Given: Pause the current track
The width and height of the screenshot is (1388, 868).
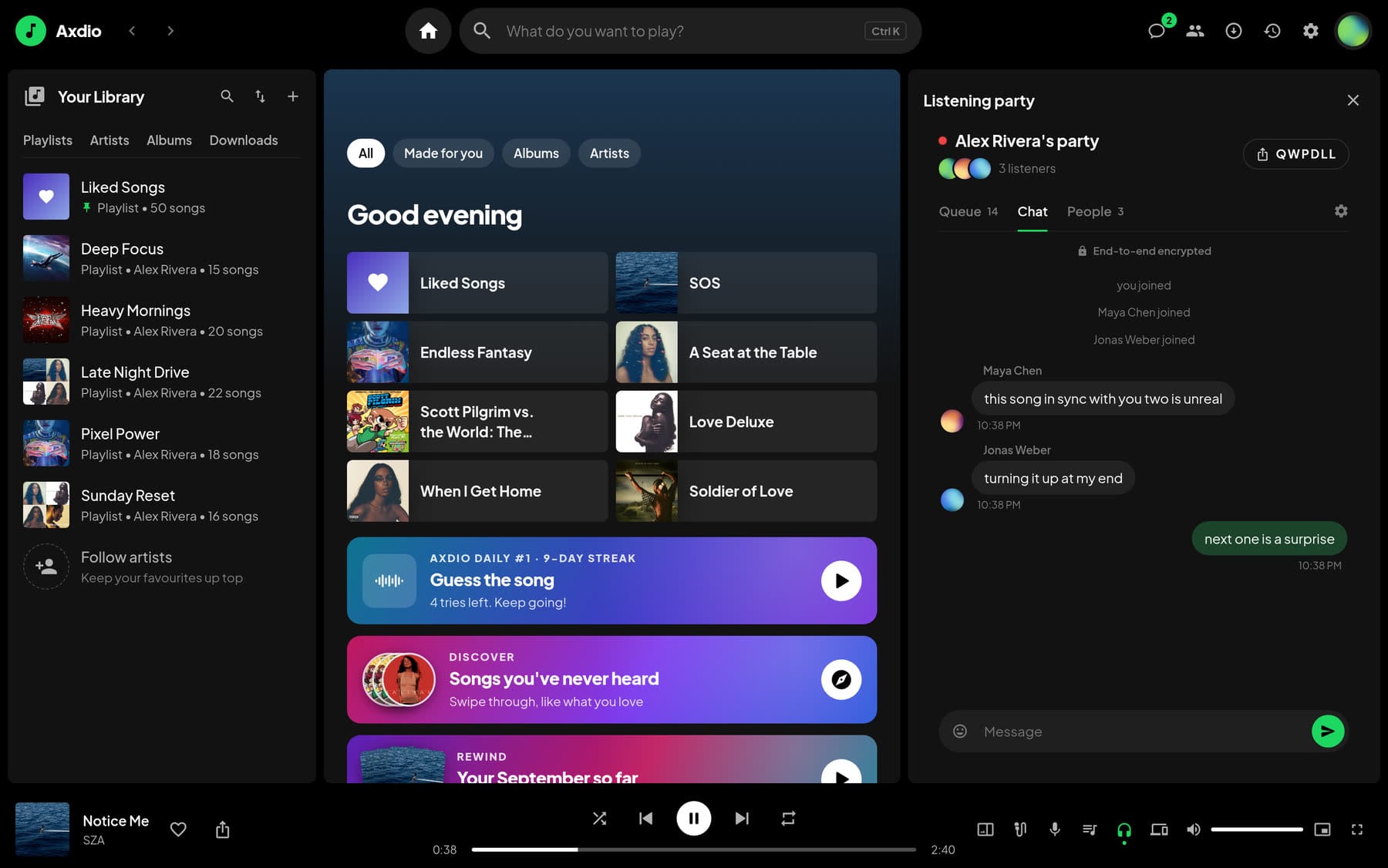Looking at the screenshot, I should click(693, 819).
